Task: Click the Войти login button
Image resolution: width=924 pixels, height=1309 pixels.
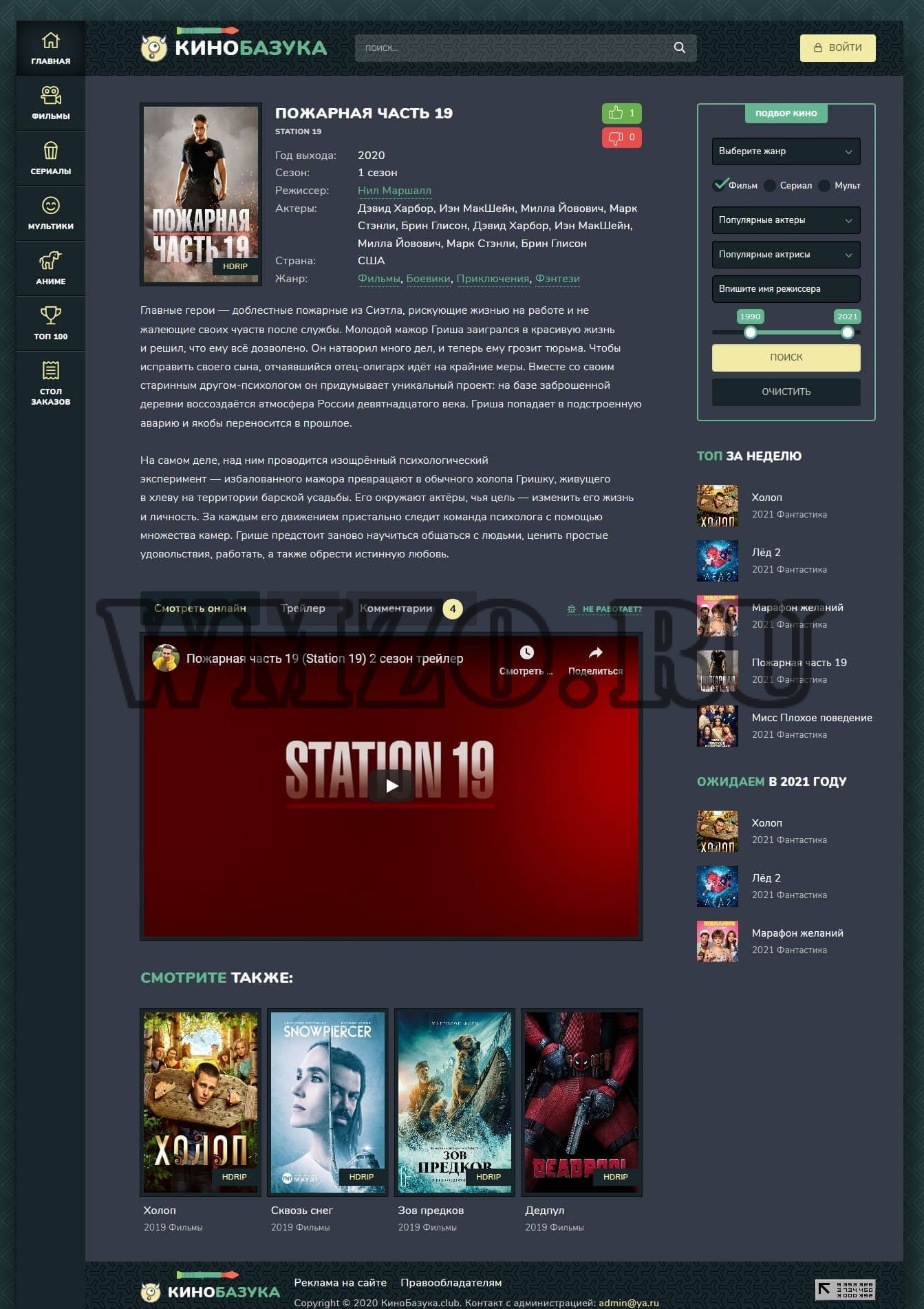Action: [837, 47]
